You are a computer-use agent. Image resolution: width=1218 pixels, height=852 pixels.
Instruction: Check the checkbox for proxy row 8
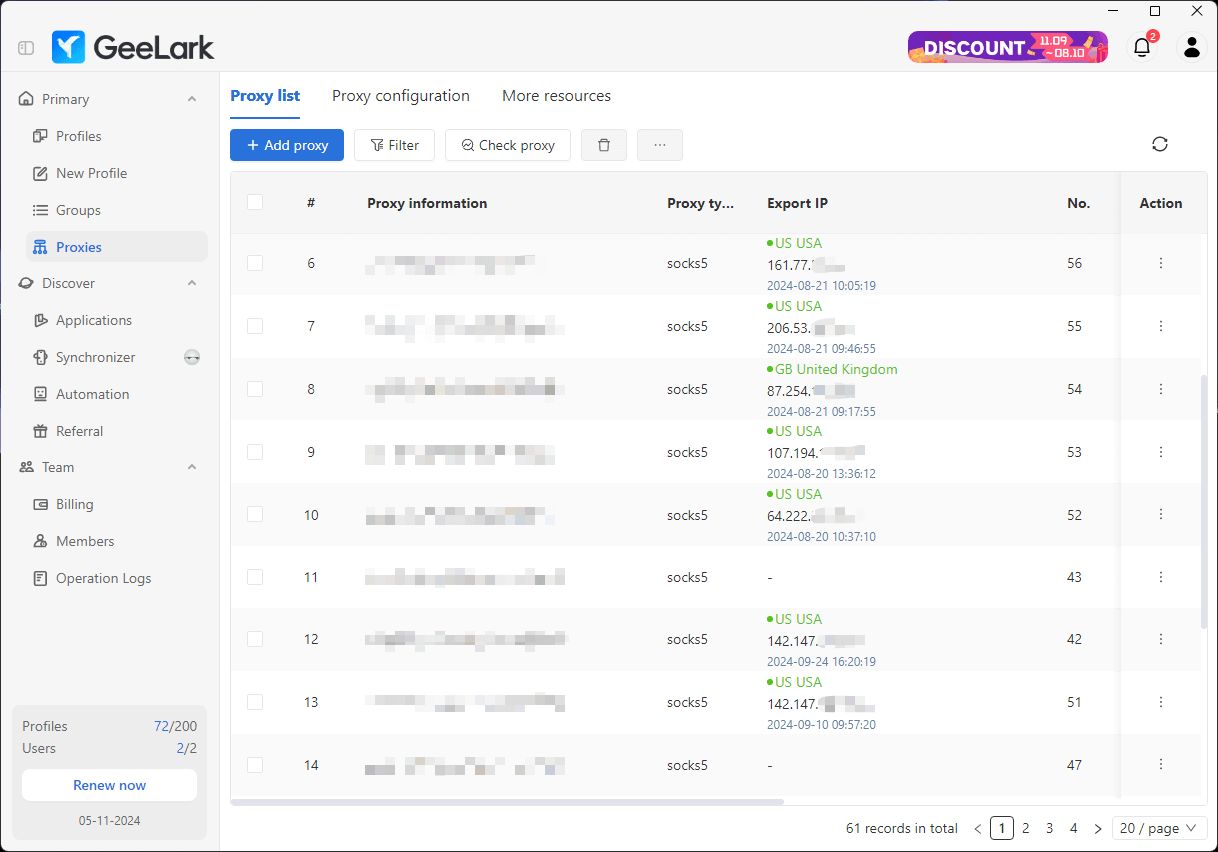point(254,389)
